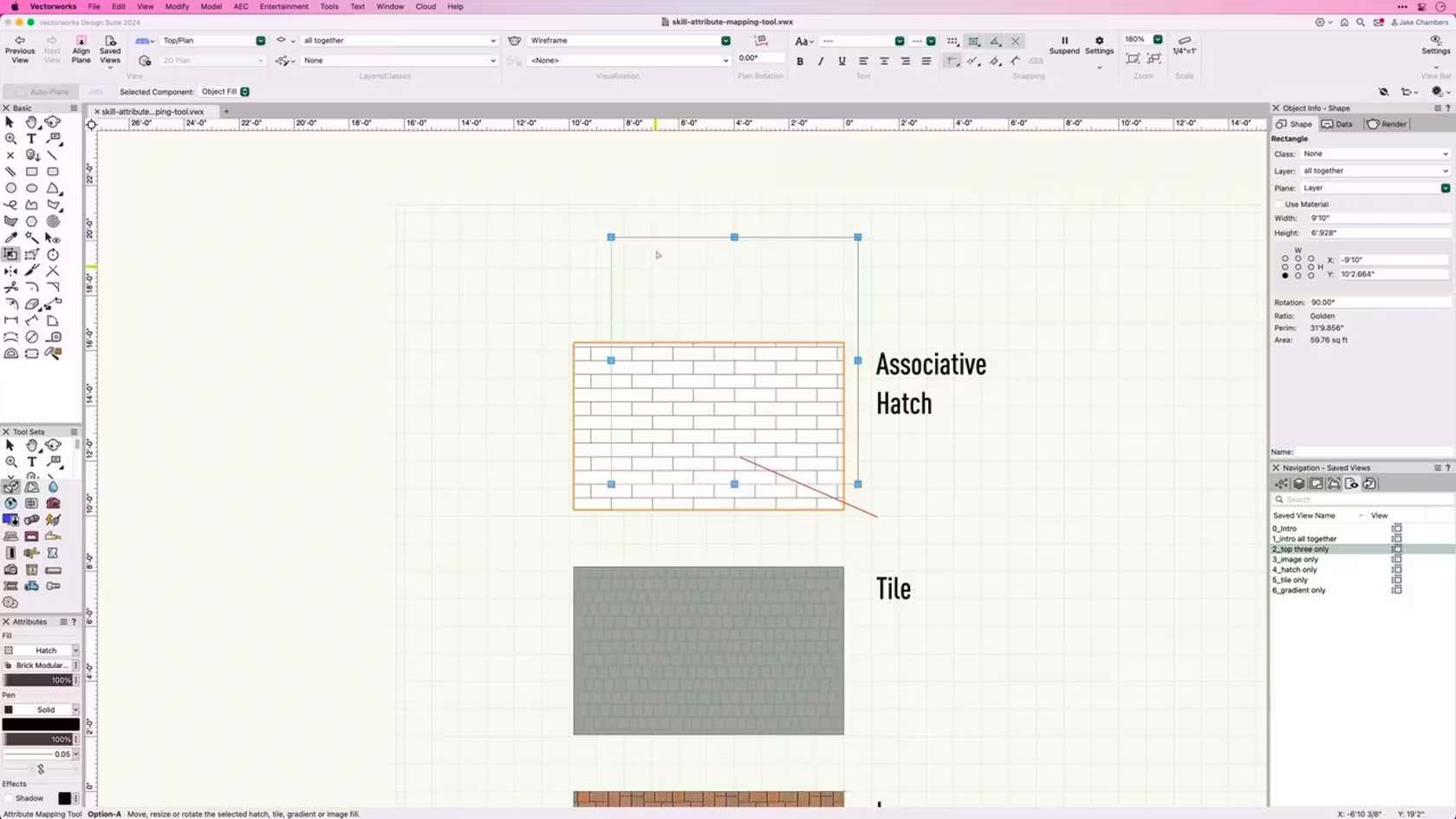The image size is (1456, 819).
Task: Select the Double Line tool
Action: 10,172
